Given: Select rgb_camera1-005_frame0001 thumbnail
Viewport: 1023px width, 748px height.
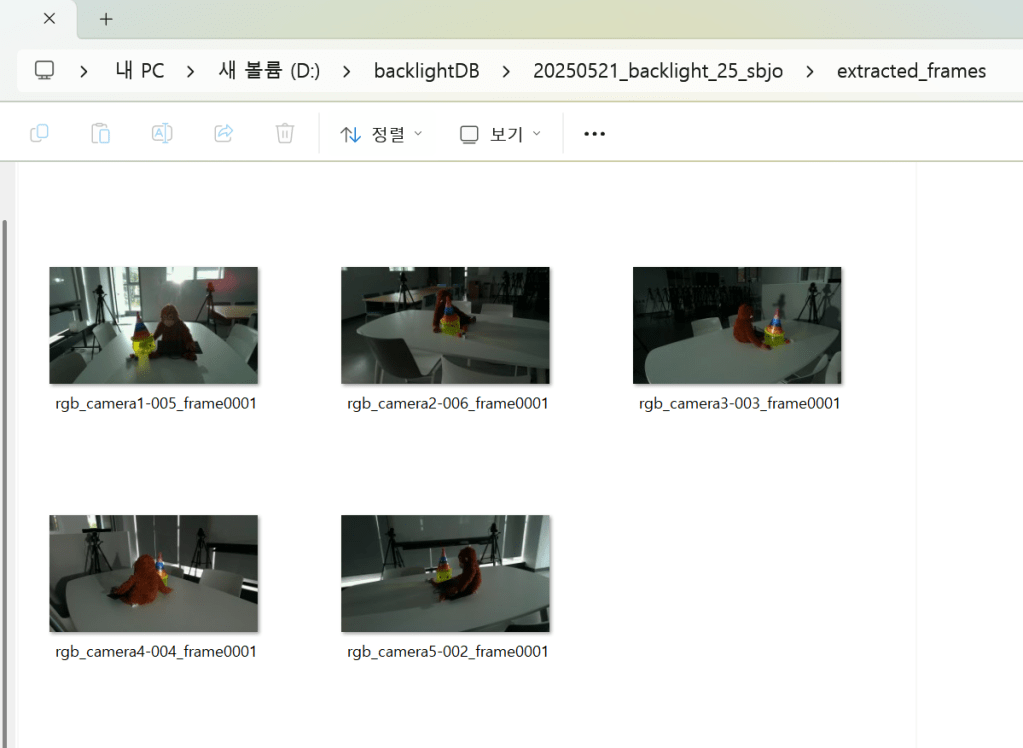Looking at the screenshot, I should [154, 325].
